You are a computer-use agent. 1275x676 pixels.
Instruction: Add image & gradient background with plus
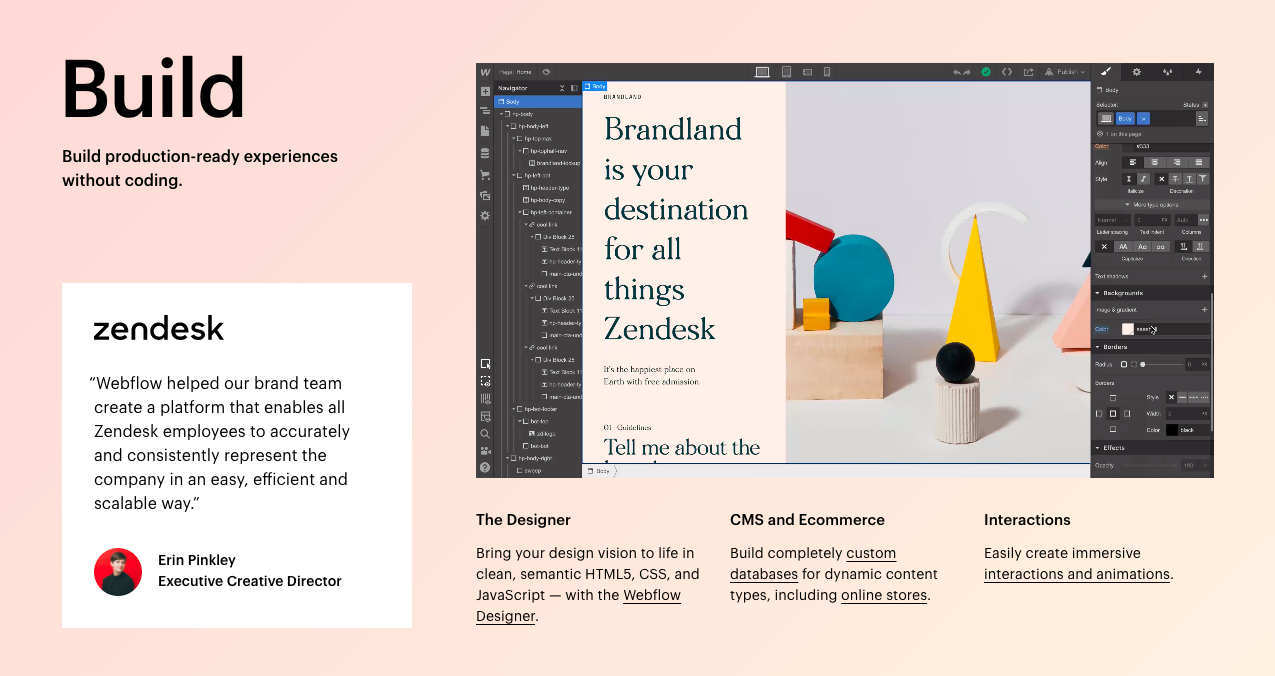coord(1204,310)
